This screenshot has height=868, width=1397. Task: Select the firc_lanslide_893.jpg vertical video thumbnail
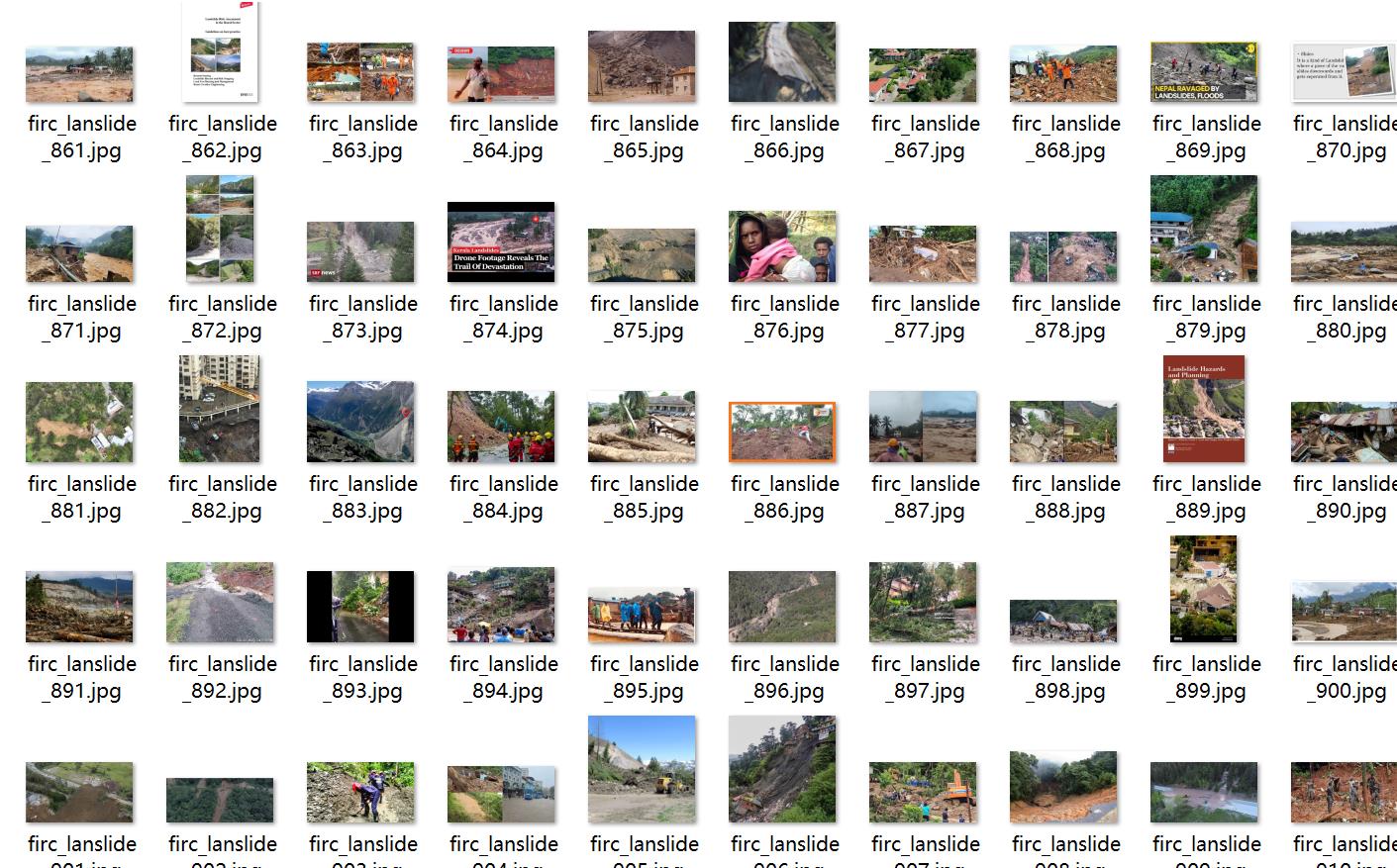[x=360, y=607]
